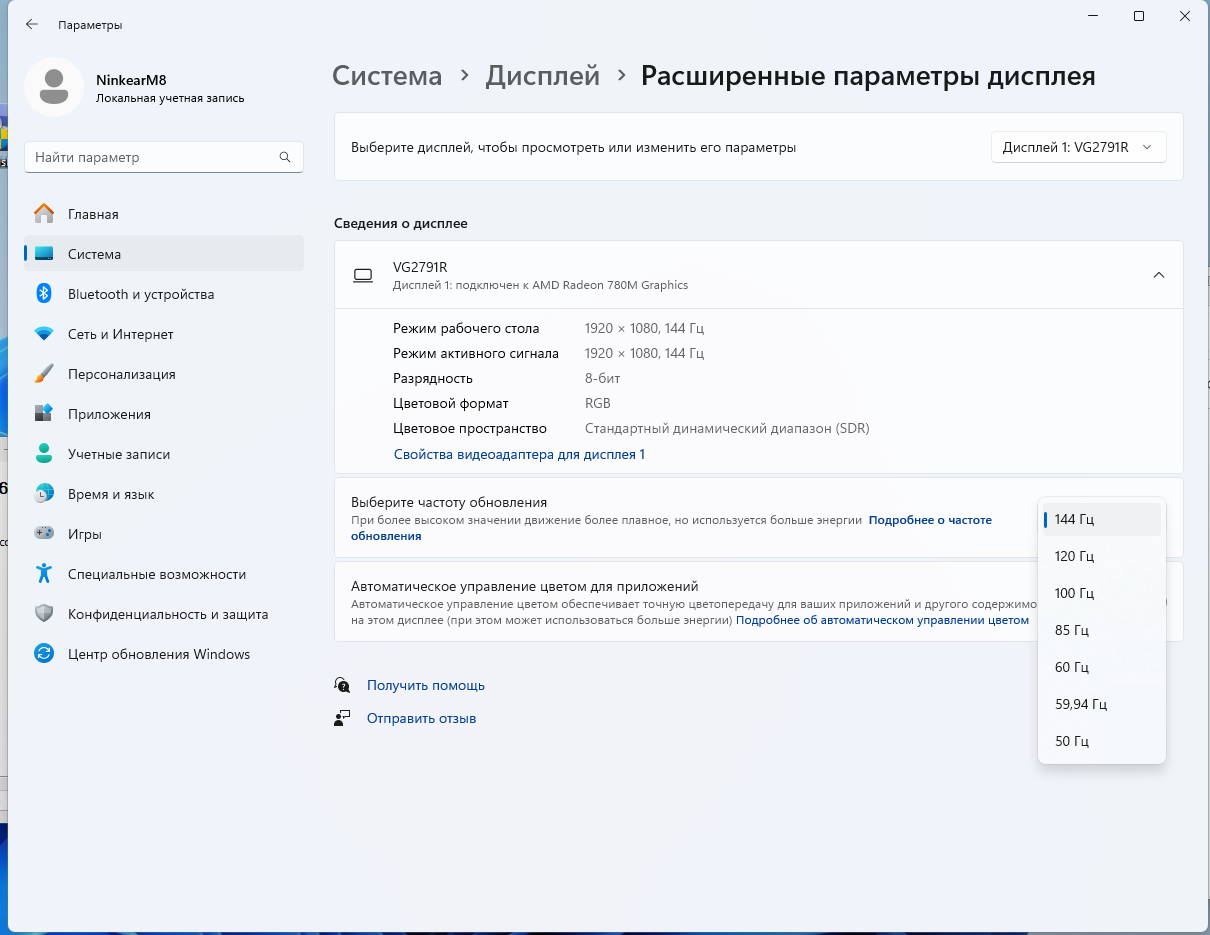The image size is (1210, 935).
Task: Open Свойства видеоадаптера для дисплея 1
Action: tap(519, 454)
